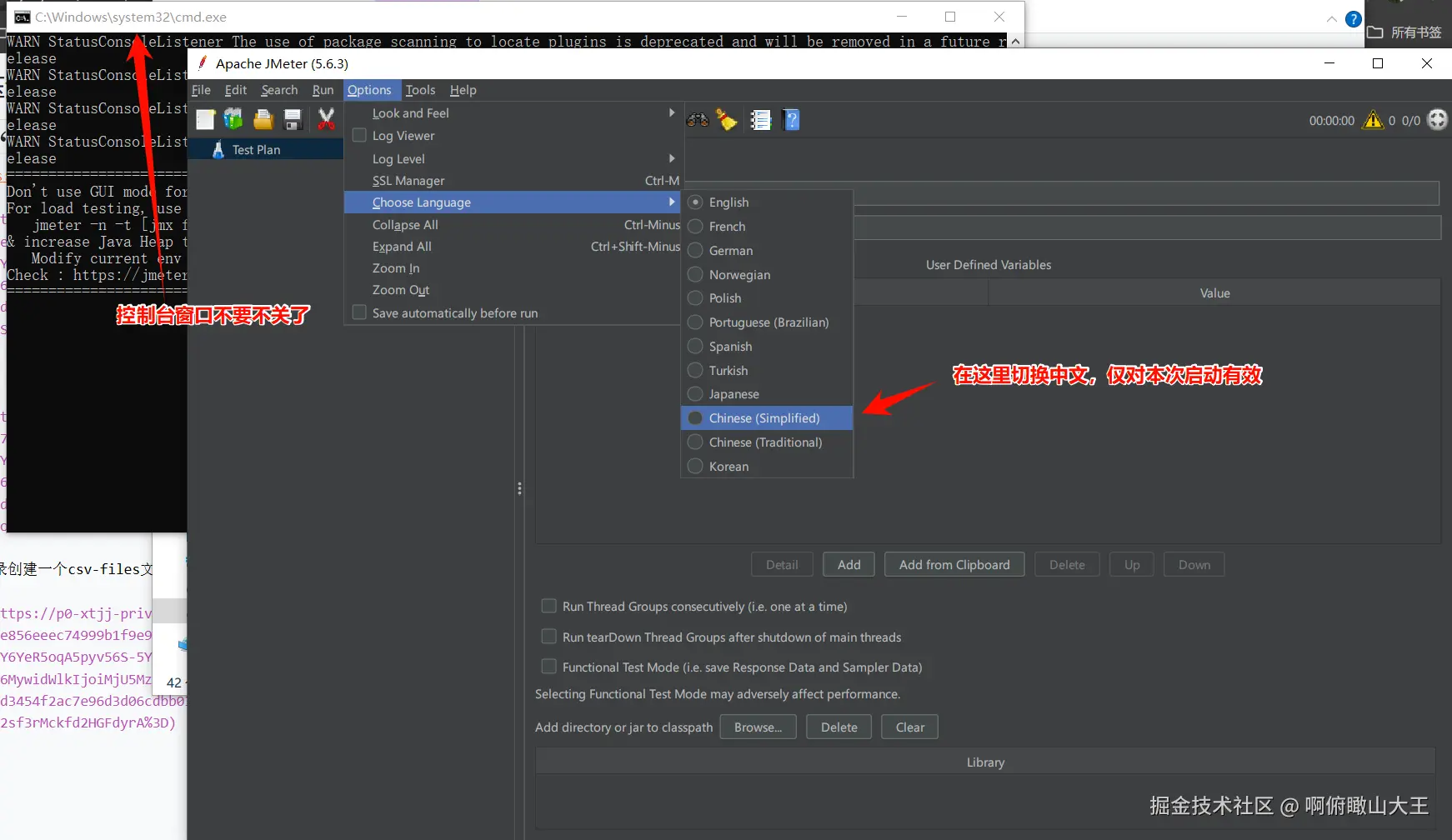The image size is (1452, 840).
Task: Open the Tools menu
Action: click(x=421, y=90)
